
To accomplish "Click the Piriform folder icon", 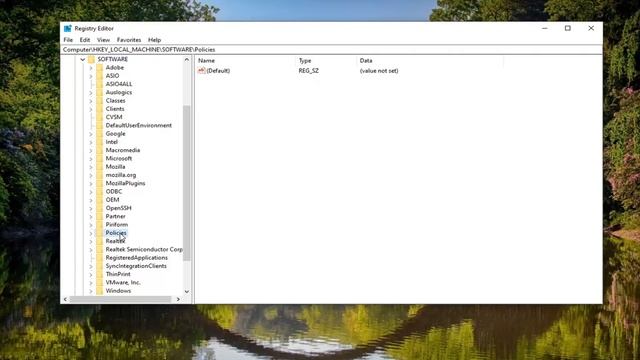I will point(100,224).
